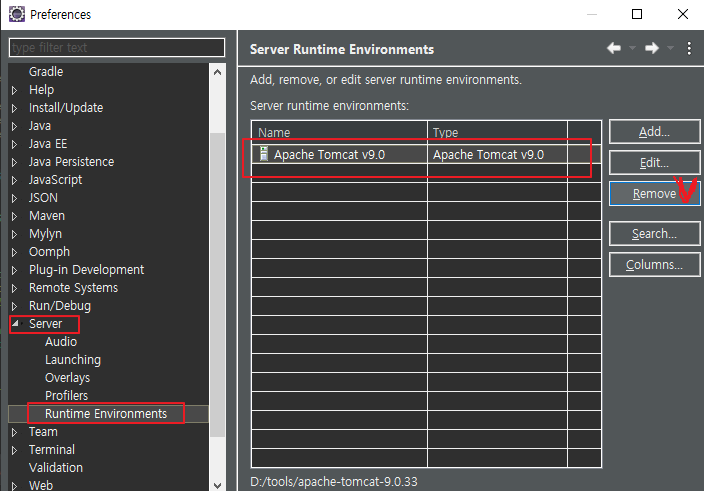Screen dimensions: 704x491
Task: Expand the Remote Systems tree node
Action: click(x=14, y=288)
